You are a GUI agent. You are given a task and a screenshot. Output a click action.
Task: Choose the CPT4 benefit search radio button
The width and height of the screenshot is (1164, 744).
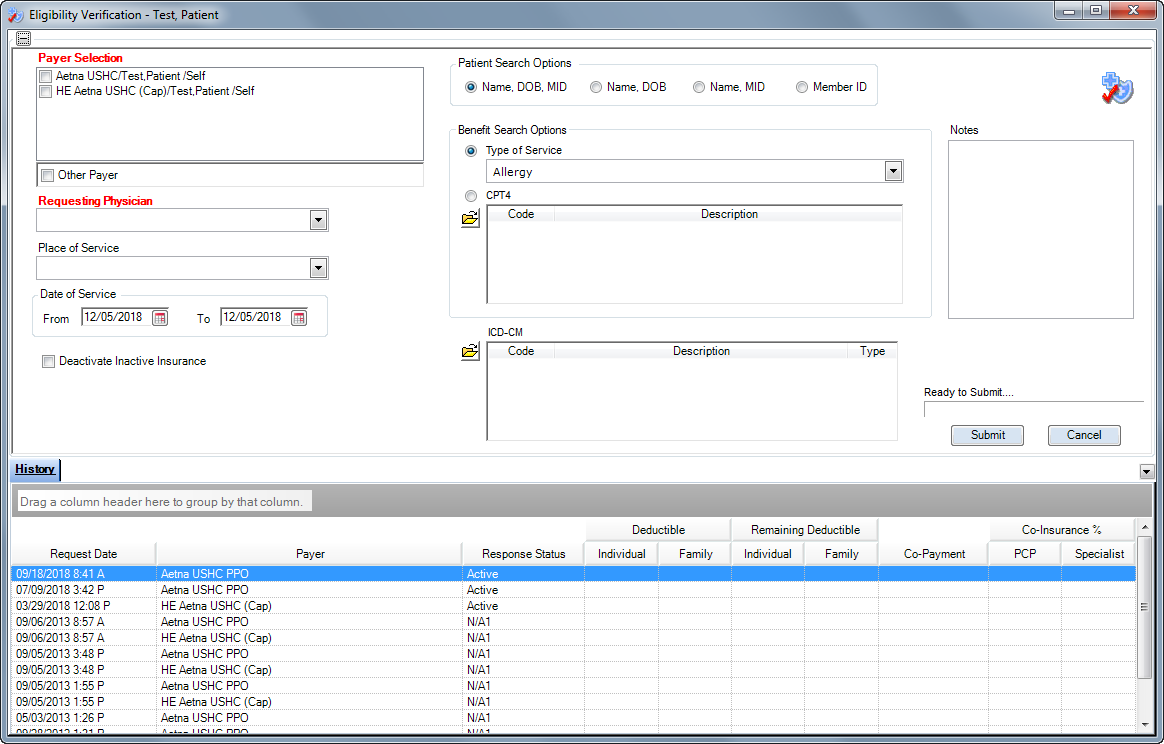[471, 196]
